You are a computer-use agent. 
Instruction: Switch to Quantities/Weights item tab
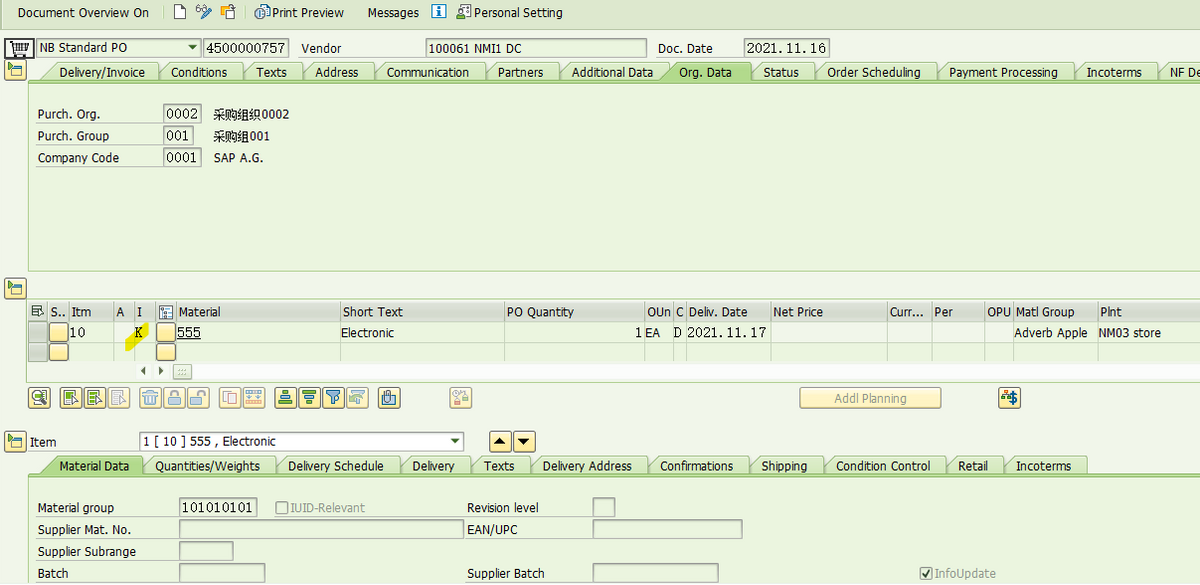click(x=207, y=466)
